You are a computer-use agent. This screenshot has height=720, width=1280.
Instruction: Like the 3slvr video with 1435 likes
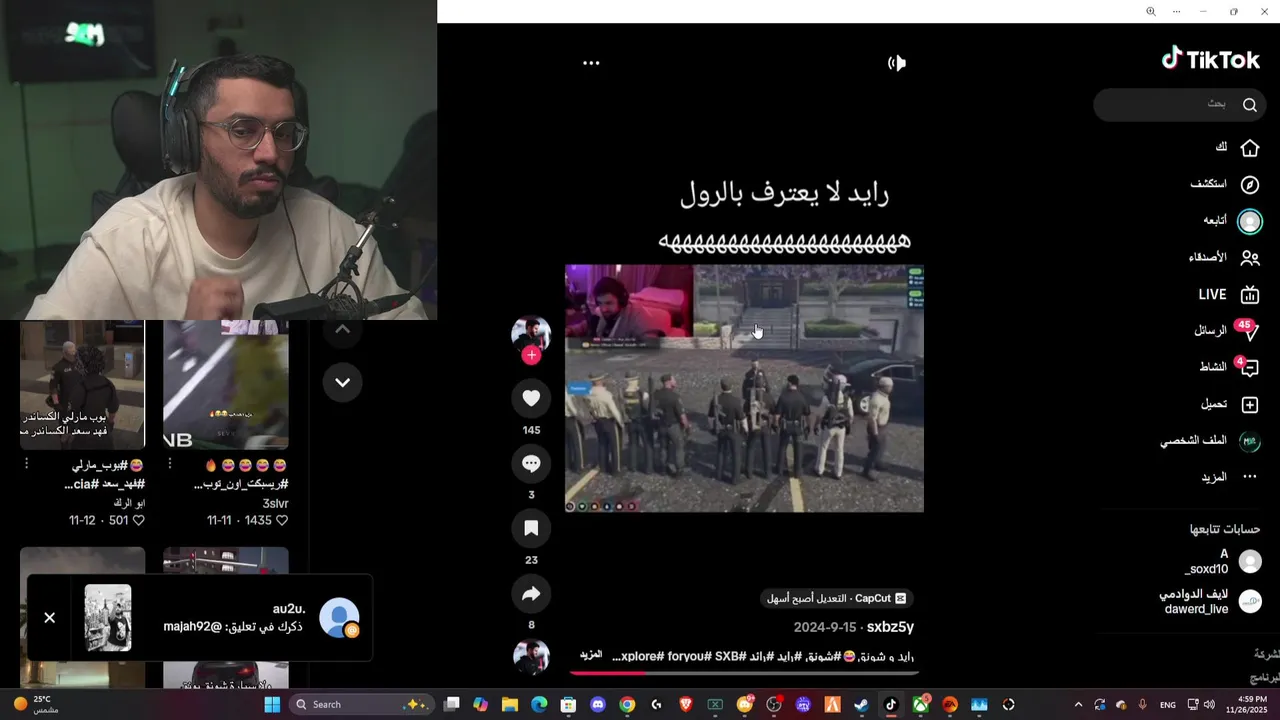click(x=282, y=521)
